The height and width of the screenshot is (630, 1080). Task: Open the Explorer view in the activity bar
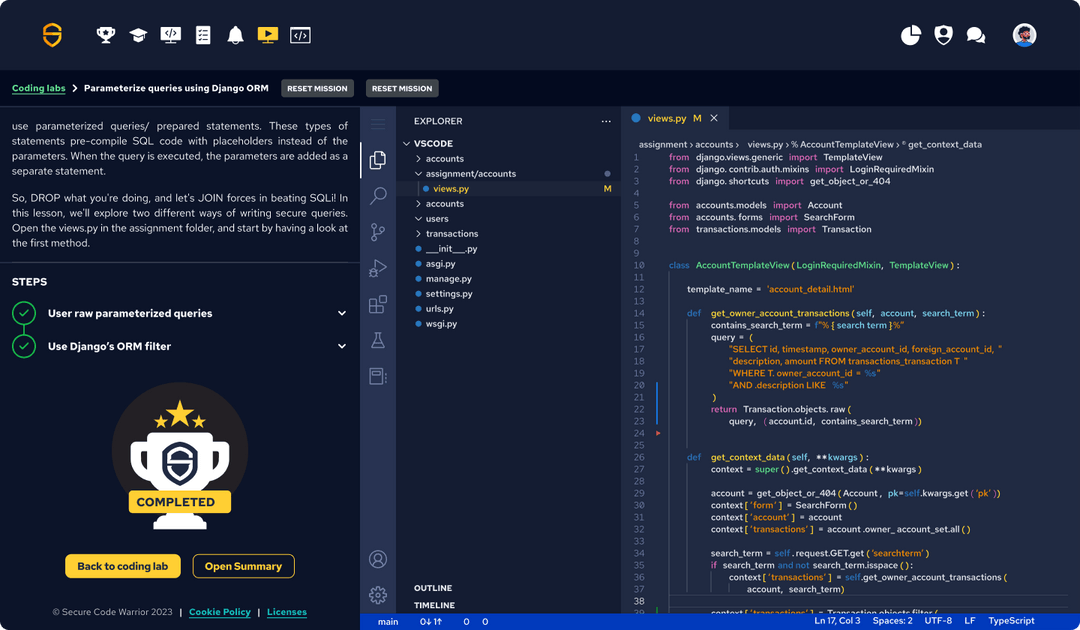(378, 159)
